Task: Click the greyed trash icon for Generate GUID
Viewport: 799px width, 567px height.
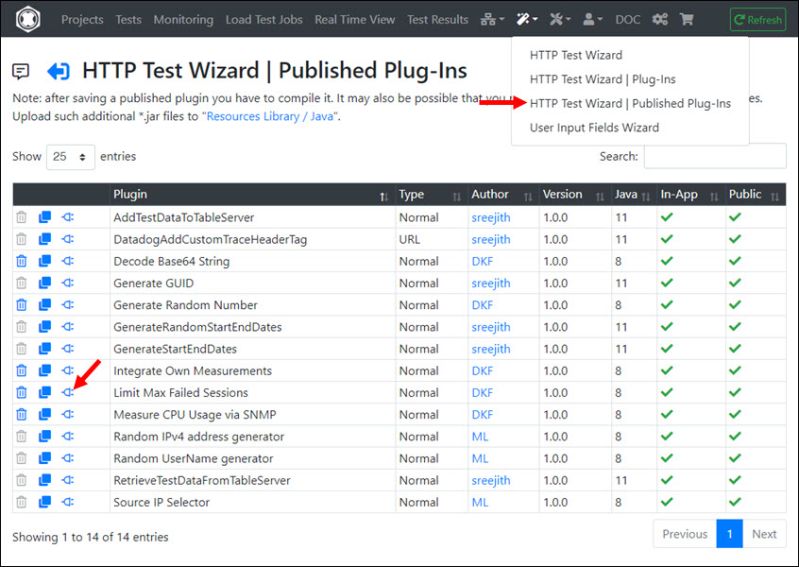Action: click(x=21, y=283)
